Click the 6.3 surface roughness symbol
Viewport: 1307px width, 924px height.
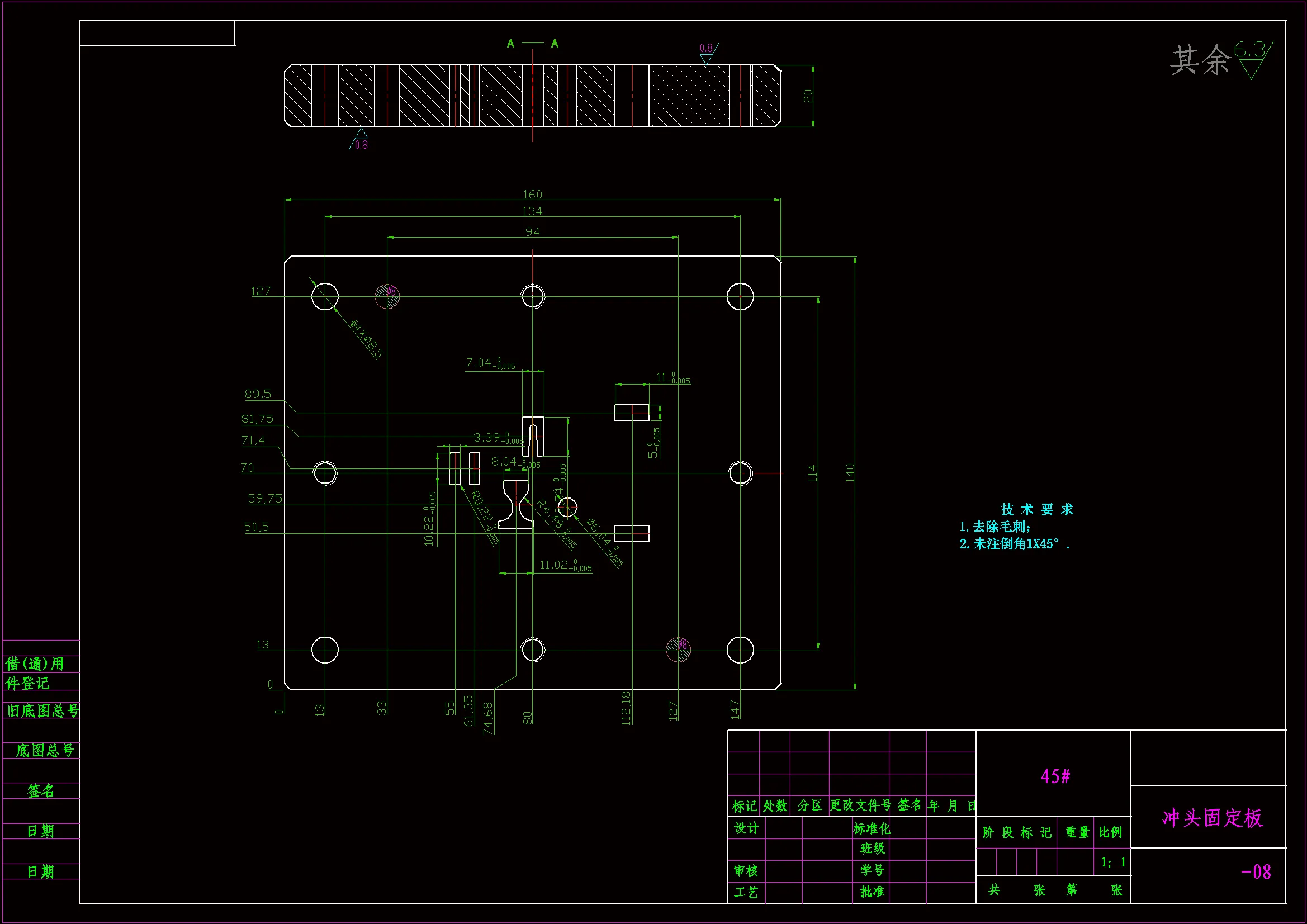[1252, 59]
